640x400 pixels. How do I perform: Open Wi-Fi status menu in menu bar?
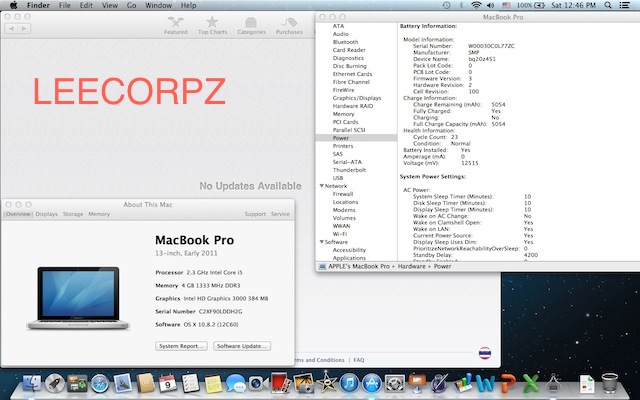(476, 5)
